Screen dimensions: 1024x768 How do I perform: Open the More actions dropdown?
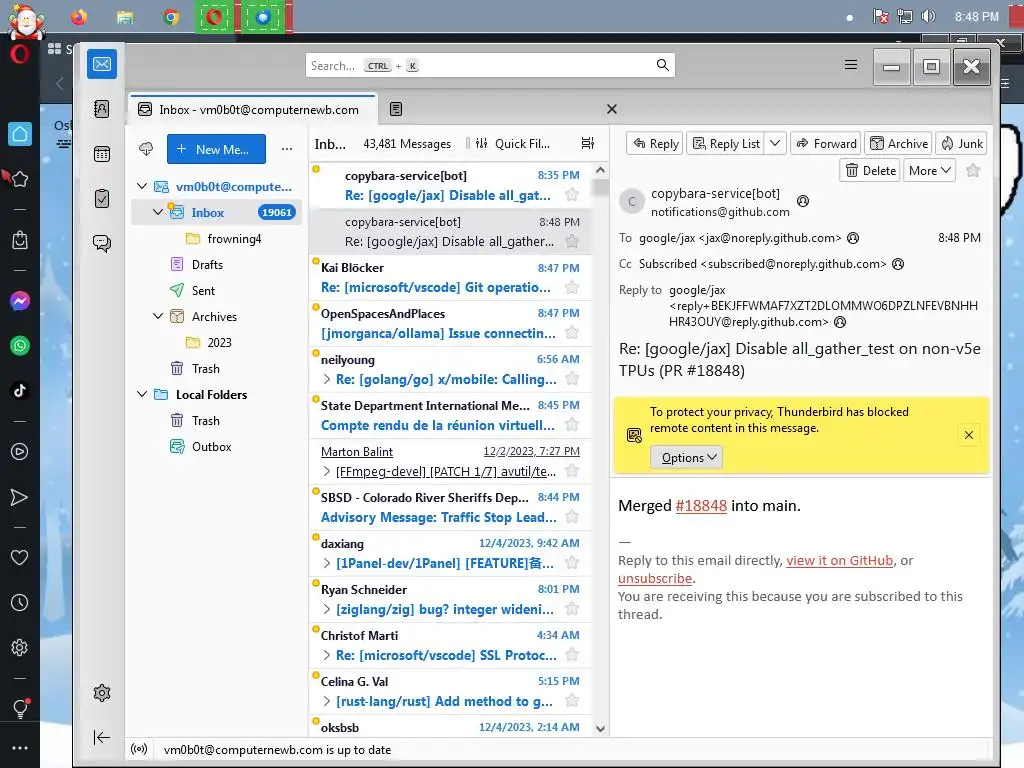[929, 171]
